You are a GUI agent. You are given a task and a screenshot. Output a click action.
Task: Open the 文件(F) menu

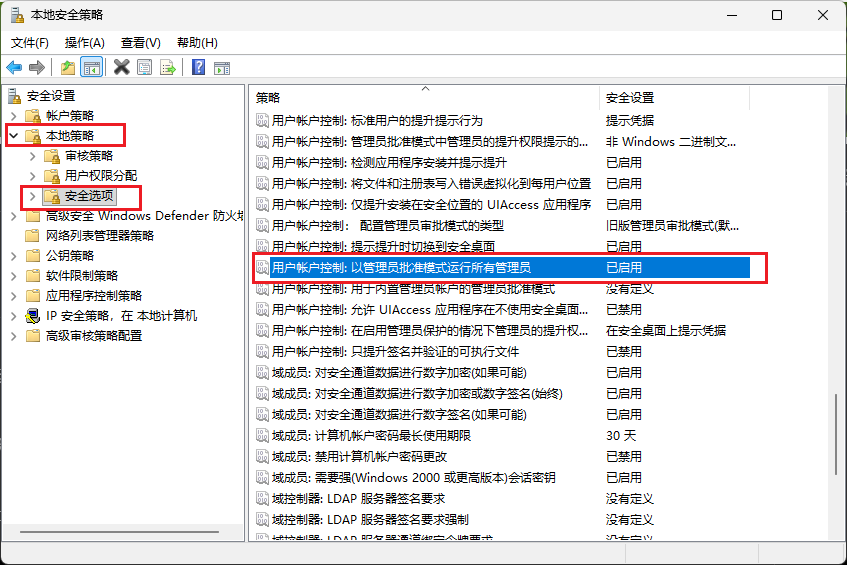[30, 43]
